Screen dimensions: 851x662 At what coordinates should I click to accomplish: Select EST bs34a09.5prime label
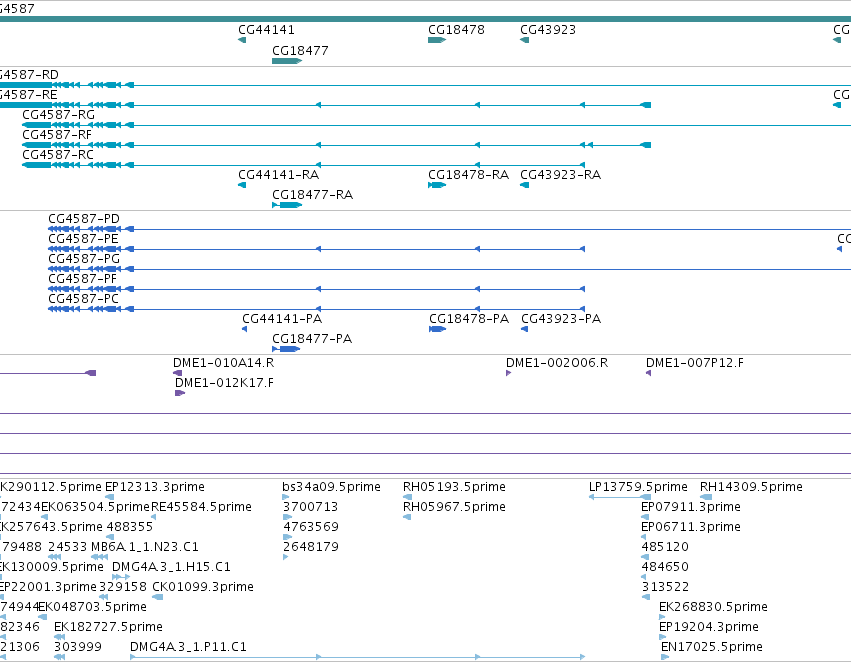pyautogui.click(x=332, y=487)
